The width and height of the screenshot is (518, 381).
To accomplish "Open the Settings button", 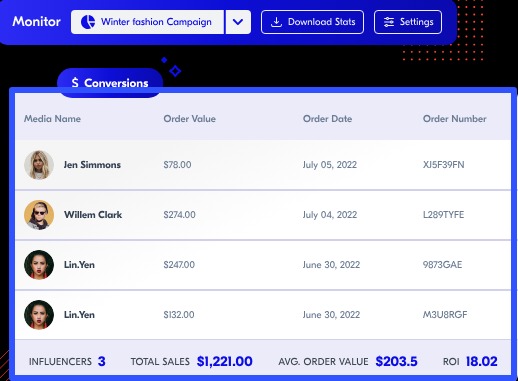I will (408, 22).
